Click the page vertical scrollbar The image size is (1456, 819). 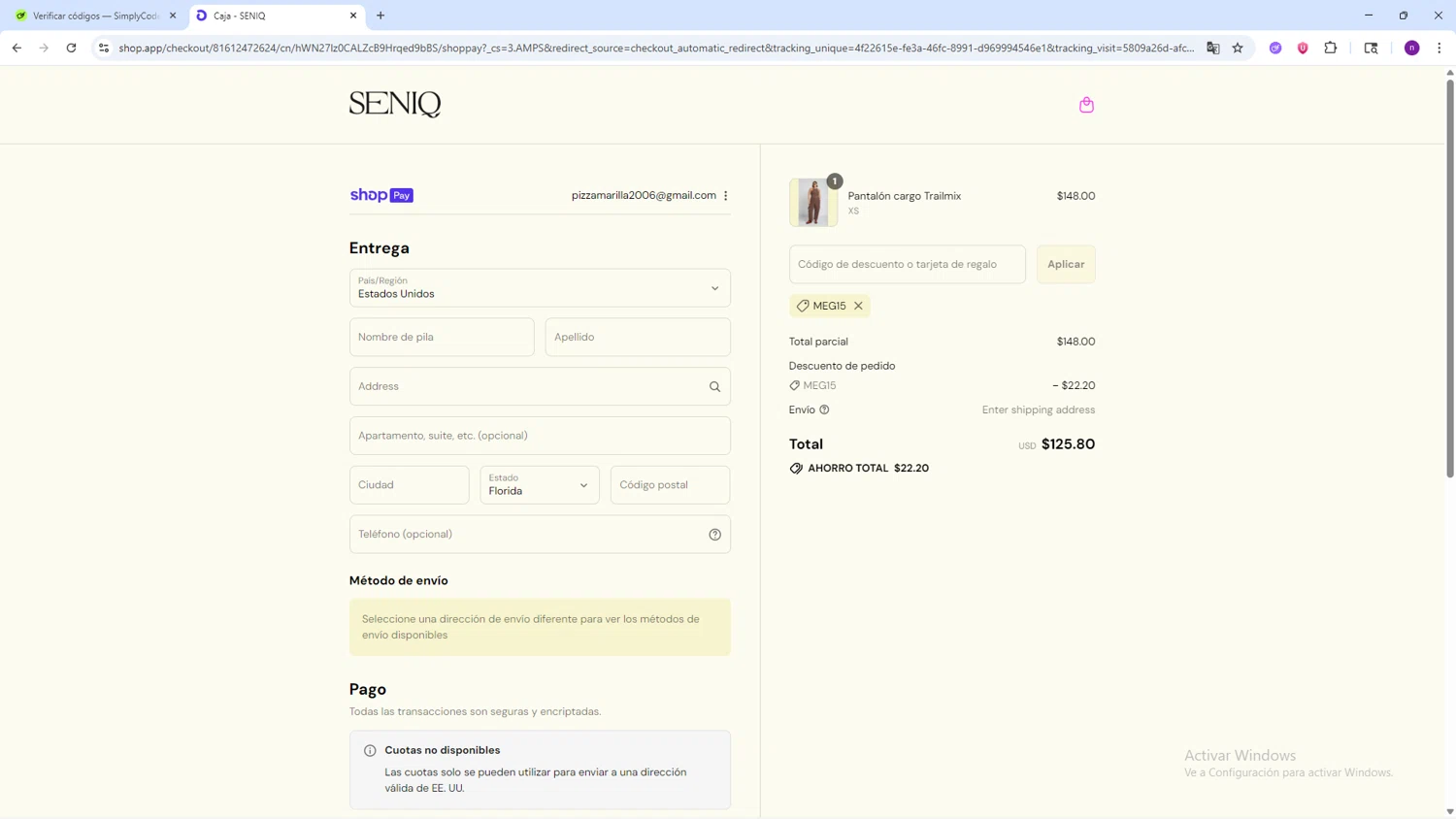[x=1450, y=278]
